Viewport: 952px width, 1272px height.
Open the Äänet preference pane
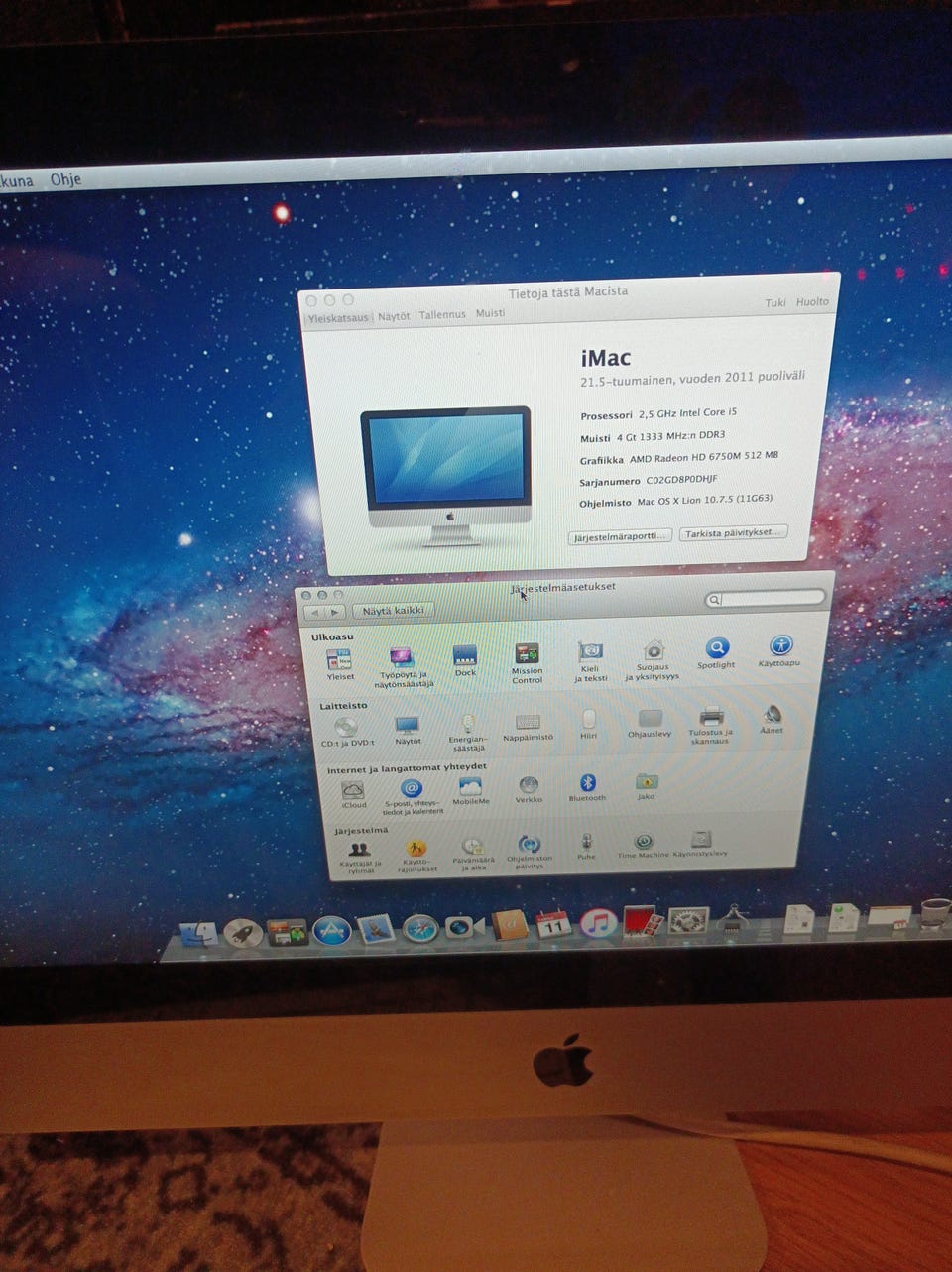click(772, 719)
